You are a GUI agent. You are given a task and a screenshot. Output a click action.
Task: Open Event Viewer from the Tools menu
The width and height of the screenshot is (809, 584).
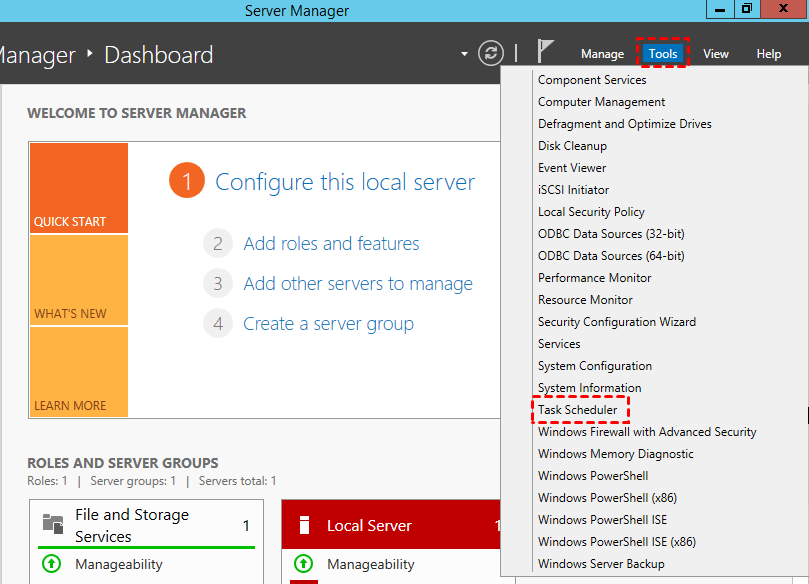click(x=570, y=167)
